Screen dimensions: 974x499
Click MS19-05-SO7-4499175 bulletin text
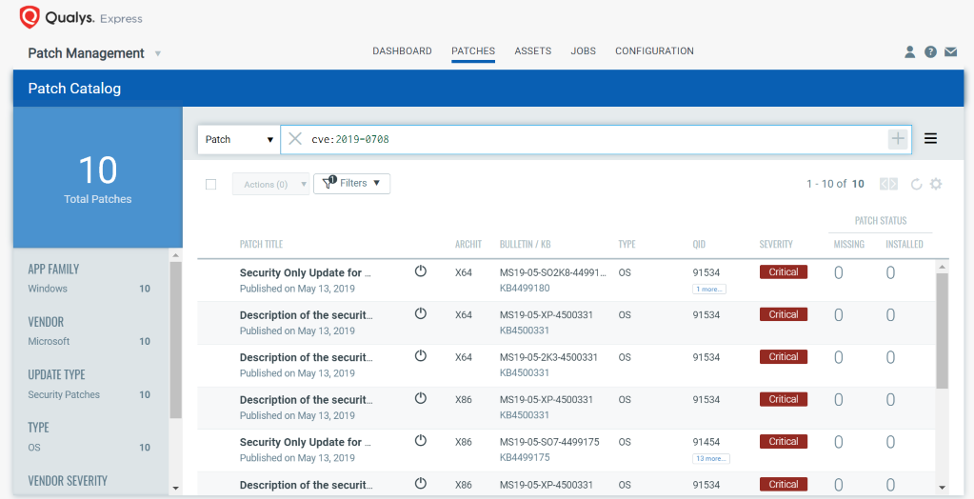pyautogui.click(x=549, y=442)
